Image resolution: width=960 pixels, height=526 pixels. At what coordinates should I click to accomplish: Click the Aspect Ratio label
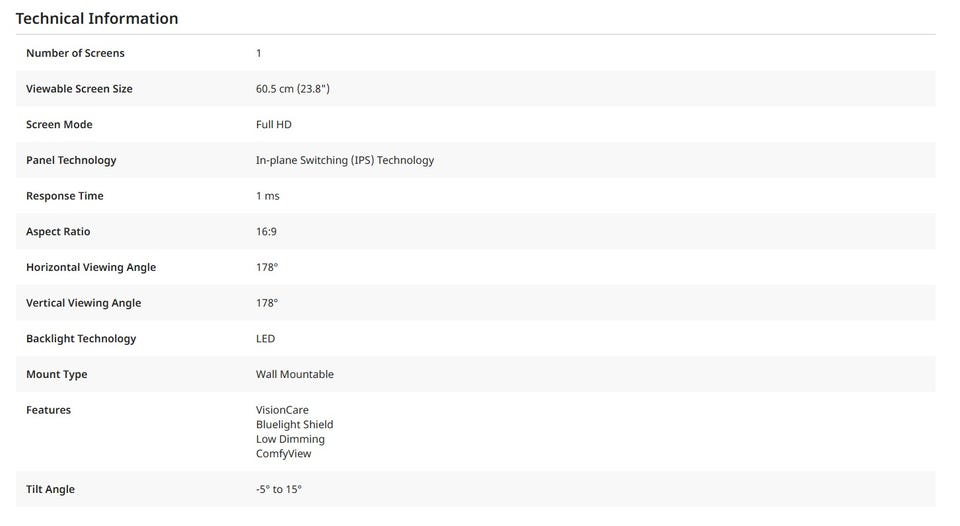pyautogui.click(x=58, y=232)
